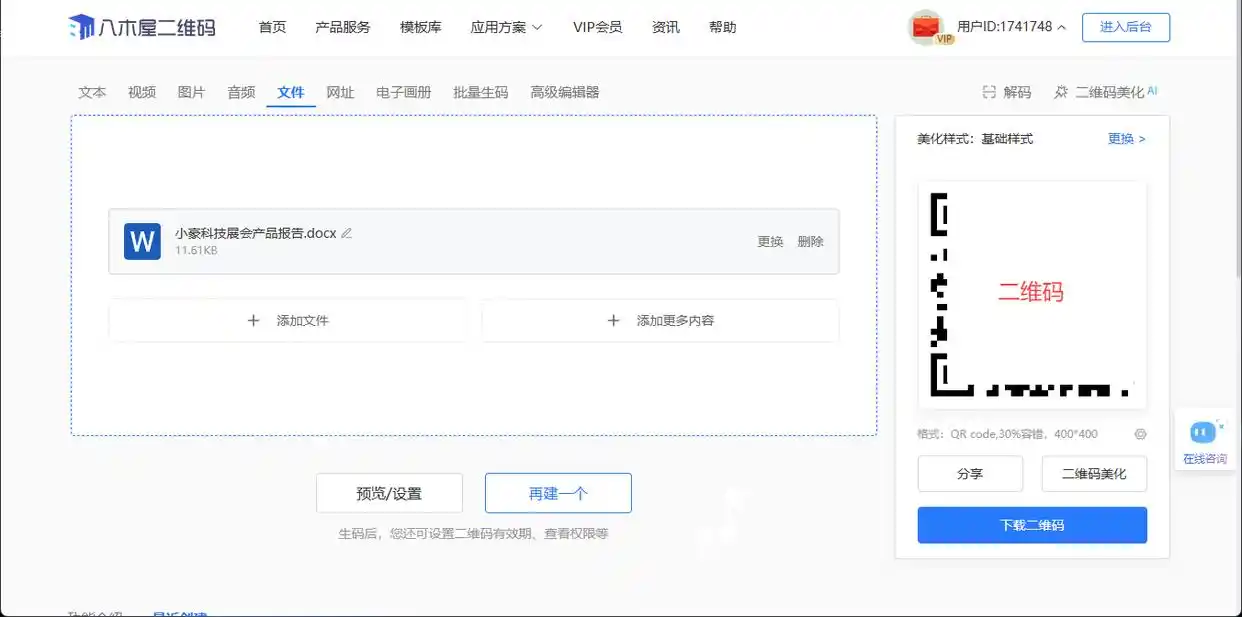Click 分享 button
Screen dimensions: 1242x617
click(x=970, y=474)
